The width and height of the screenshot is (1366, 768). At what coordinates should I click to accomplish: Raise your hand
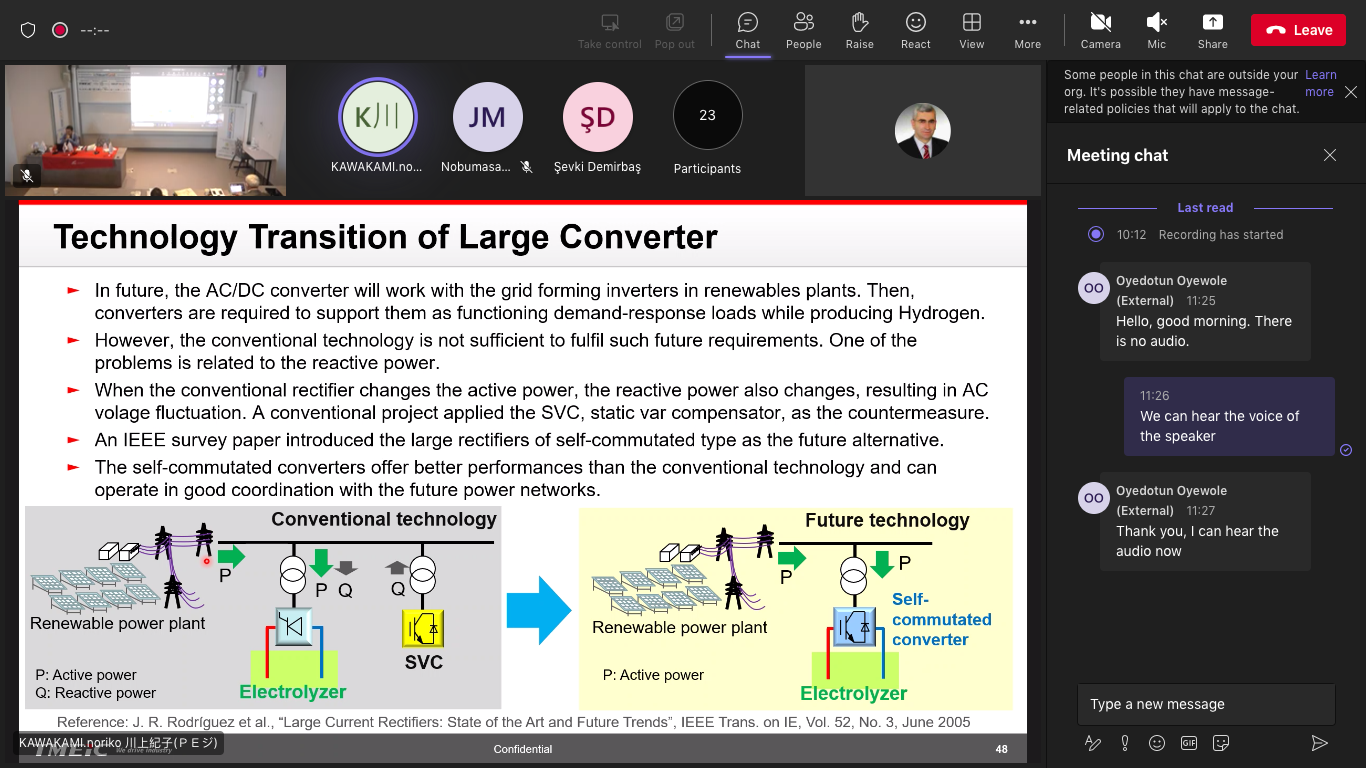pyautogui.click(x=859, y=30)
